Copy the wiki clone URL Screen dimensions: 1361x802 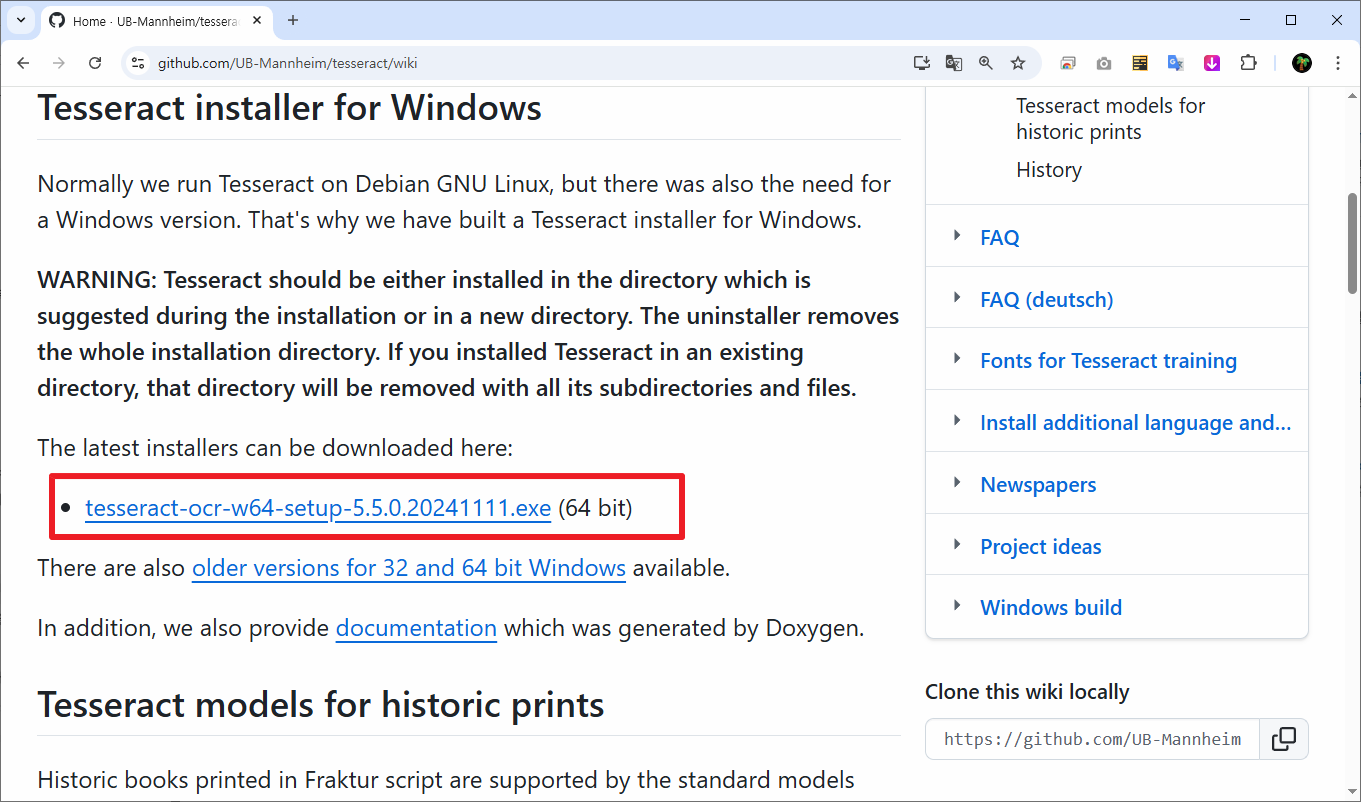pos(1284,739)
